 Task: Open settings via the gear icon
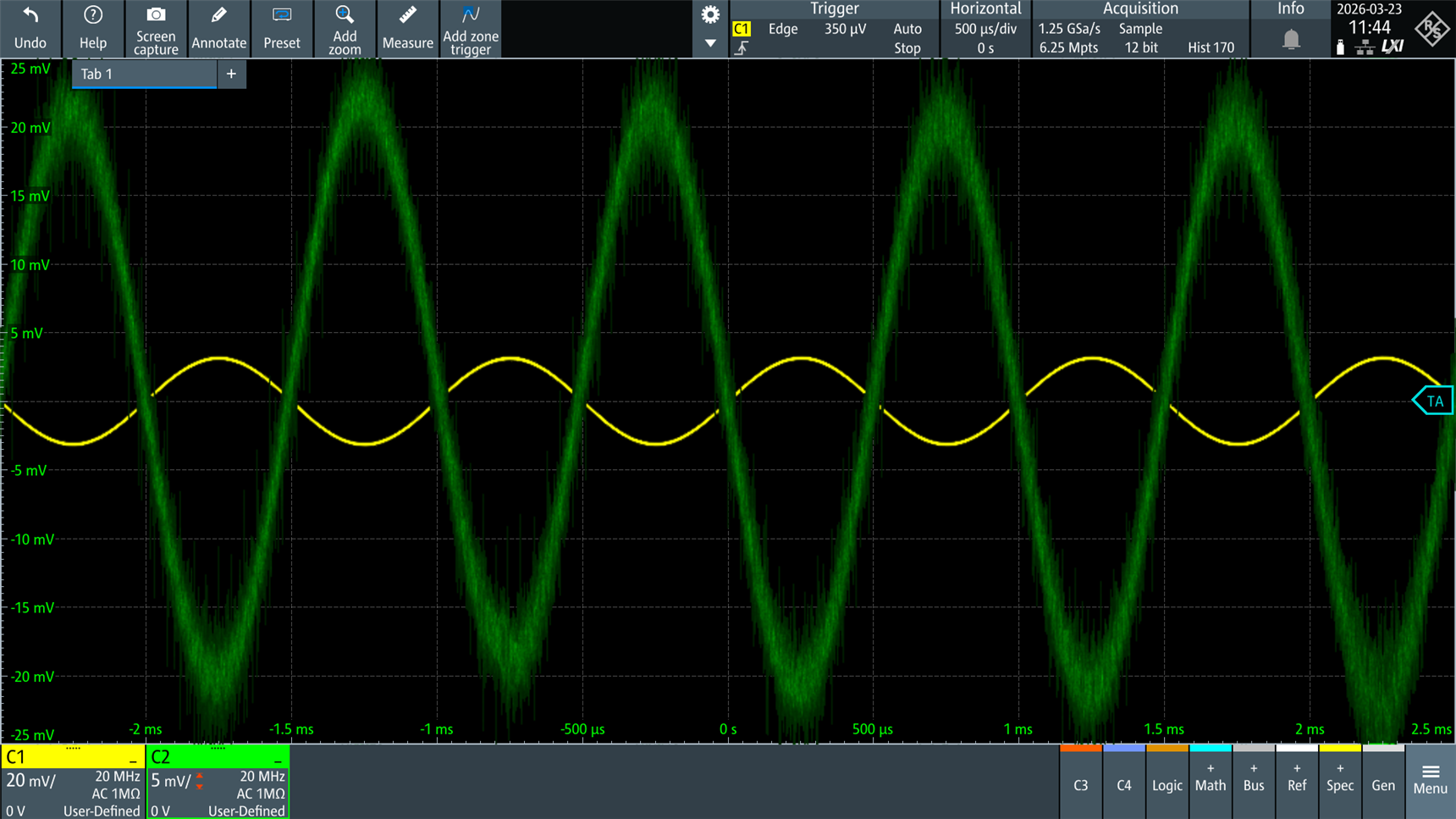pos(710,15)
